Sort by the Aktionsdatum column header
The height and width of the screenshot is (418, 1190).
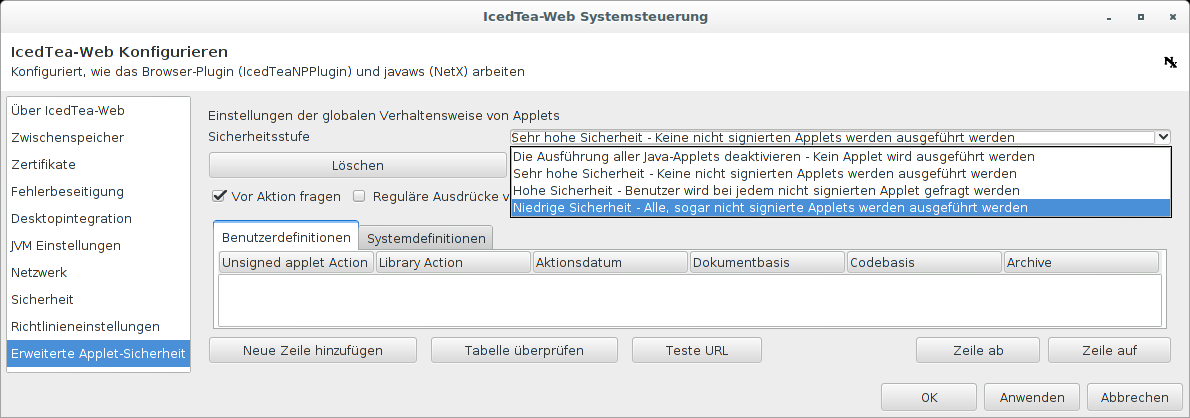(x=609, y=262)
